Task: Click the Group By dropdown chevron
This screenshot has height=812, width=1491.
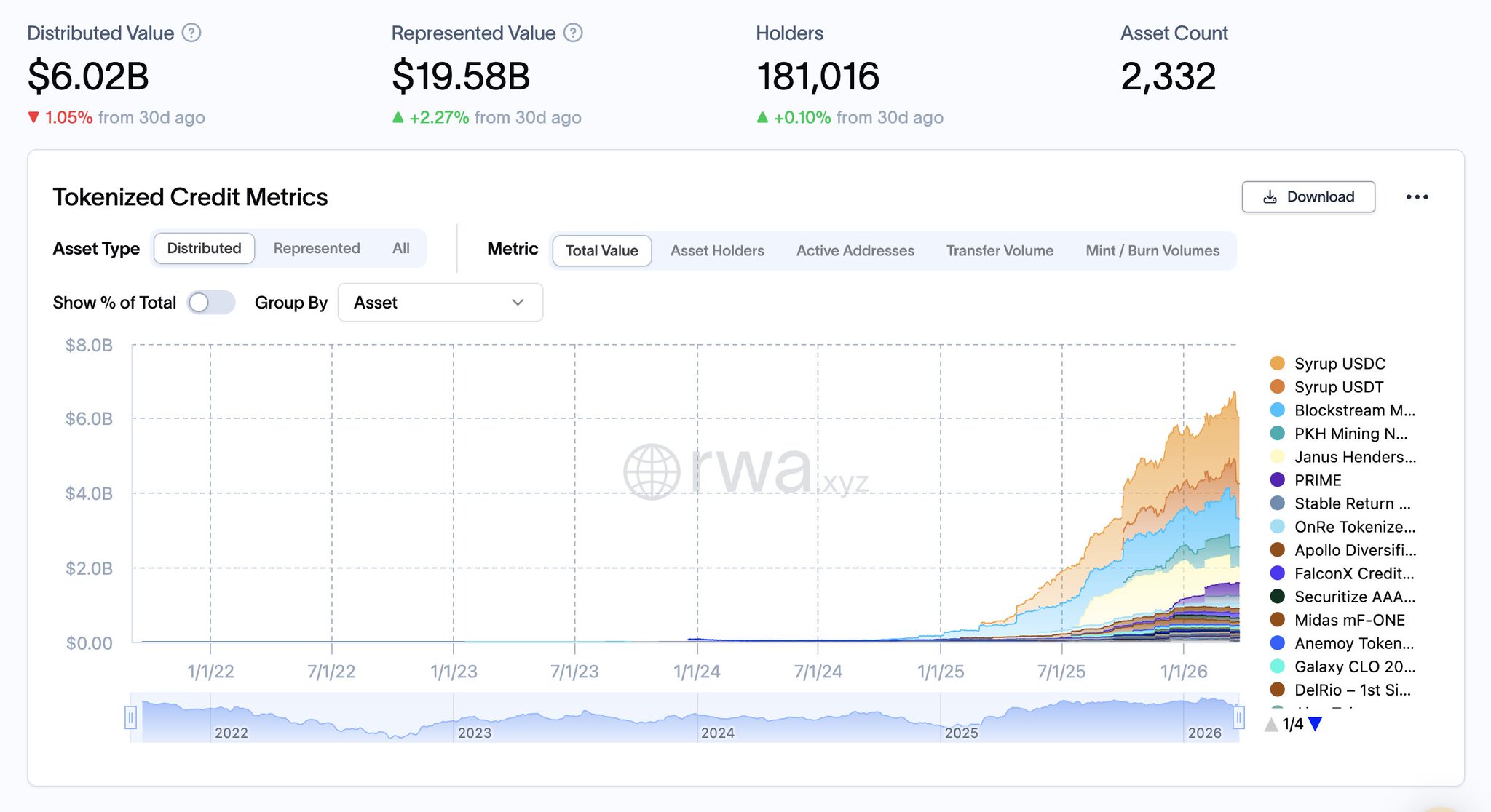Action: click(518, 303)
